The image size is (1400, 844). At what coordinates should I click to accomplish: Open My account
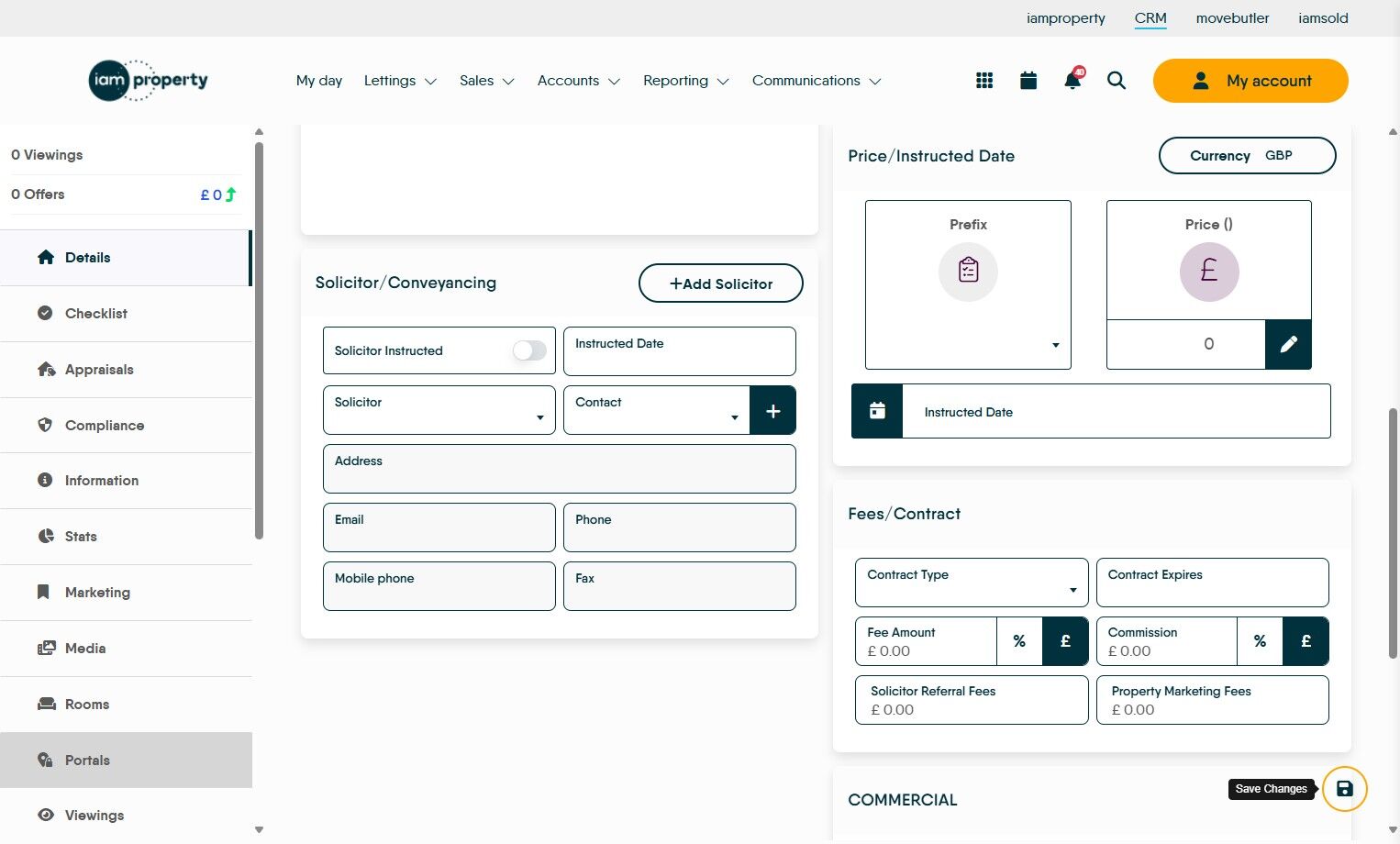[1250, 81]
